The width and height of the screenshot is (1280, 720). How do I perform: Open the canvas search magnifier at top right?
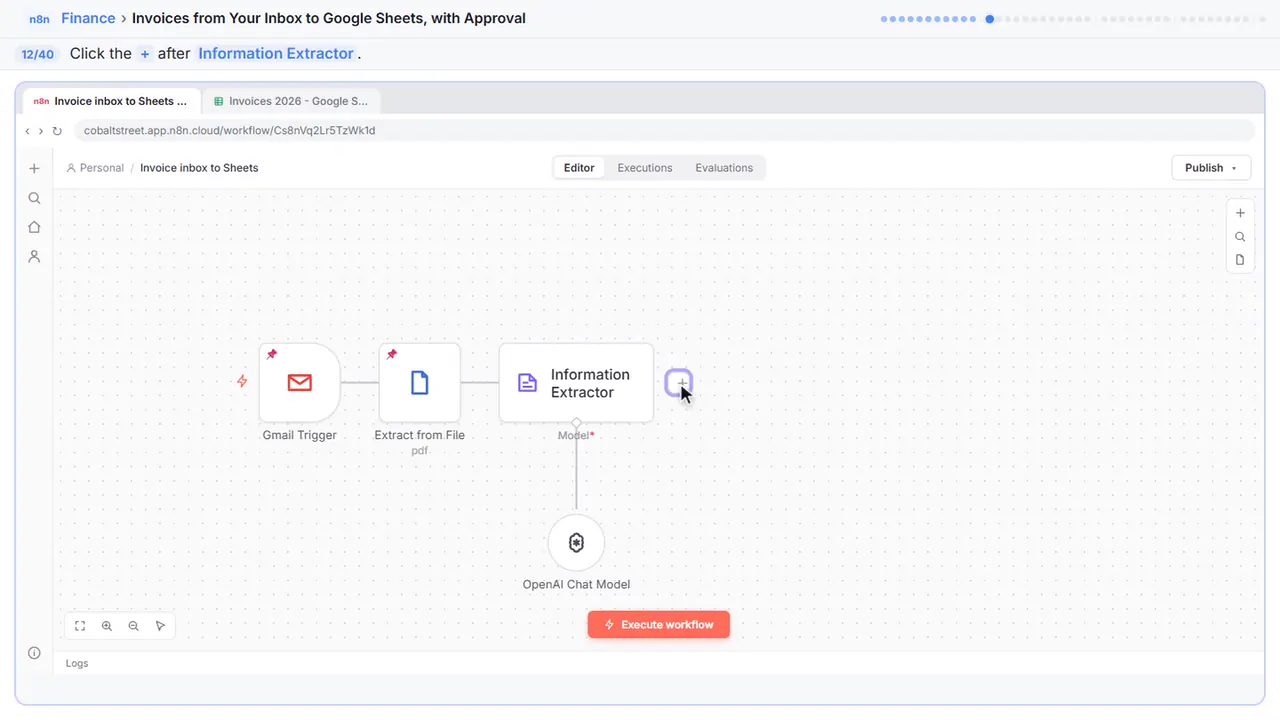point(1240,237)
